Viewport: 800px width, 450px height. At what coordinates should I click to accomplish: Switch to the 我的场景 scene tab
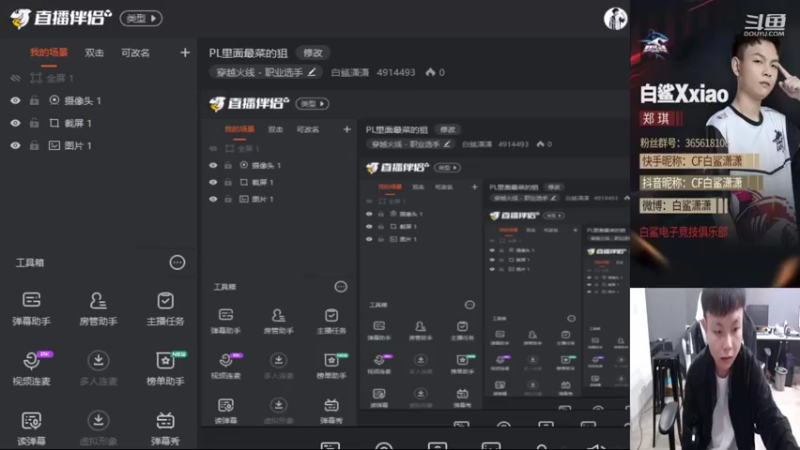tap(48, 53)
